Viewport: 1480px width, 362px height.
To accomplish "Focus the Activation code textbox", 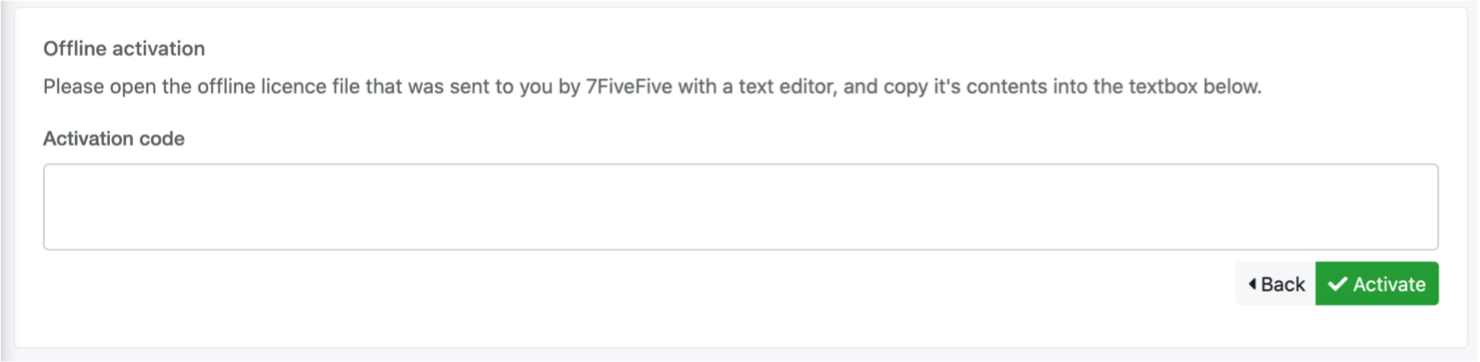I will (x=740, y=207).
